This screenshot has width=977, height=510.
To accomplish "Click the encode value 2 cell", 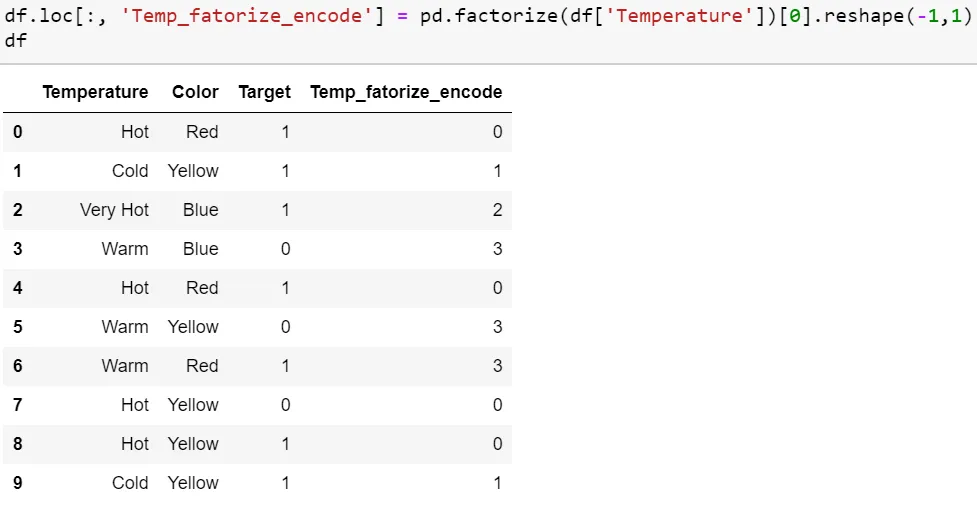I will click(497, 210).
